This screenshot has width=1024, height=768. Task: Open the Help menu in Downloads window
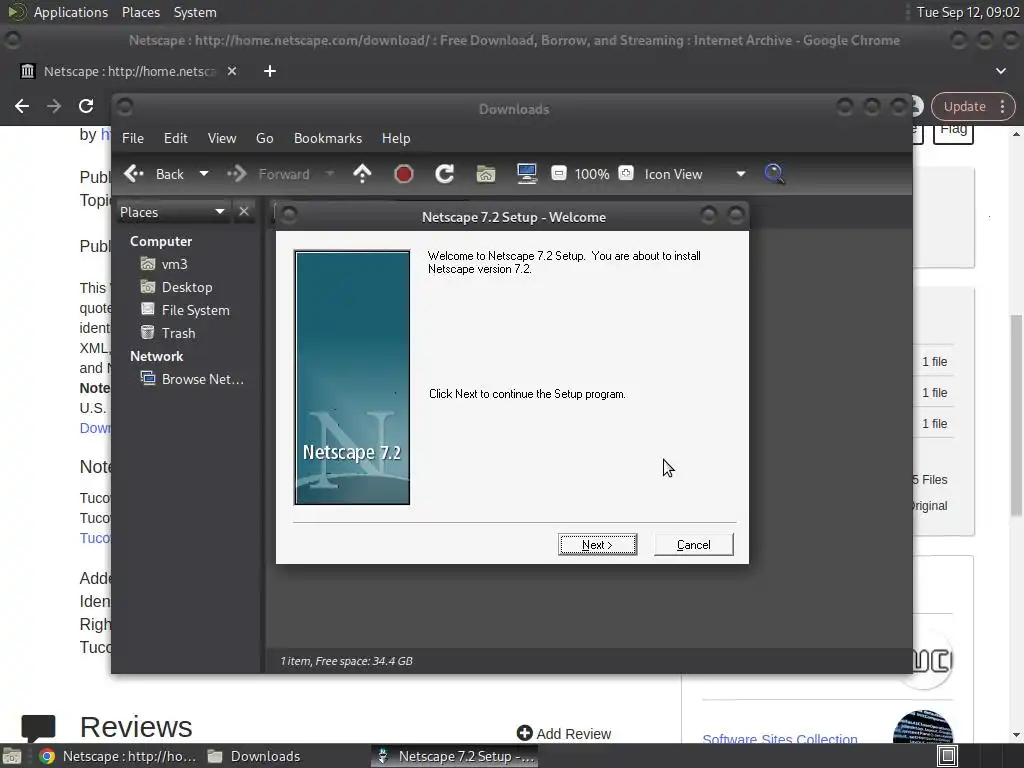click(396, 138)
